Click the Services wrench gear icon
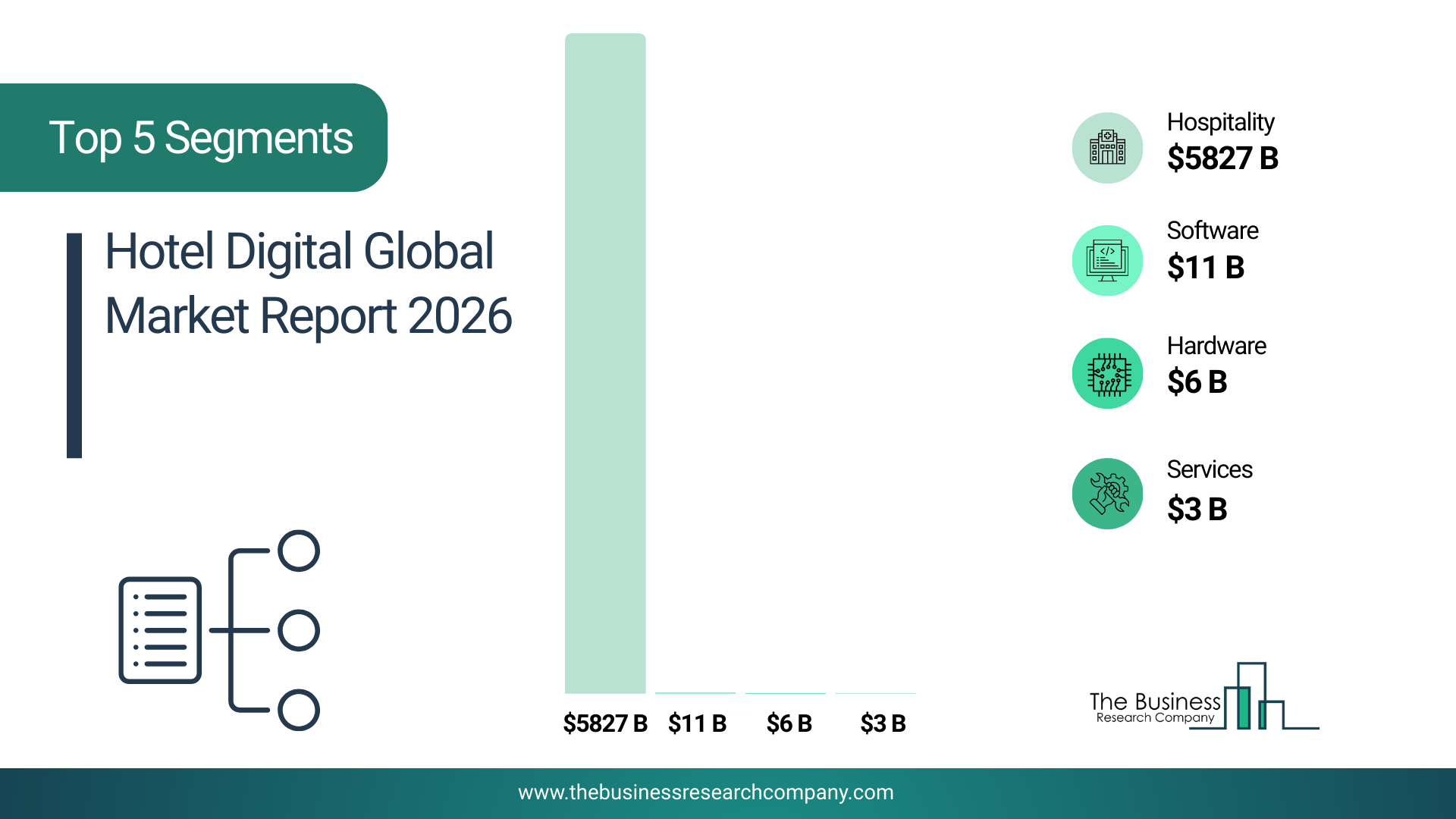1456x819 pixels. click(x=1107, y=493)
